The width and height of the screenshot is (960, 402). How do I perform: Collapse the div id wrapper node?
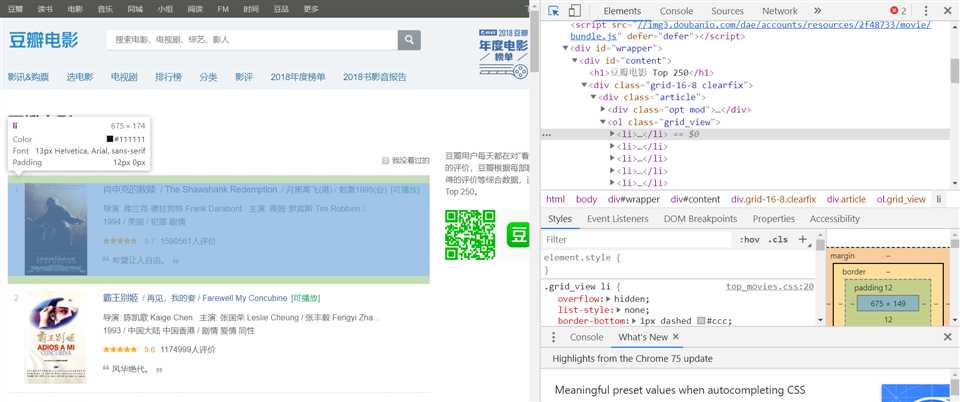566,48
